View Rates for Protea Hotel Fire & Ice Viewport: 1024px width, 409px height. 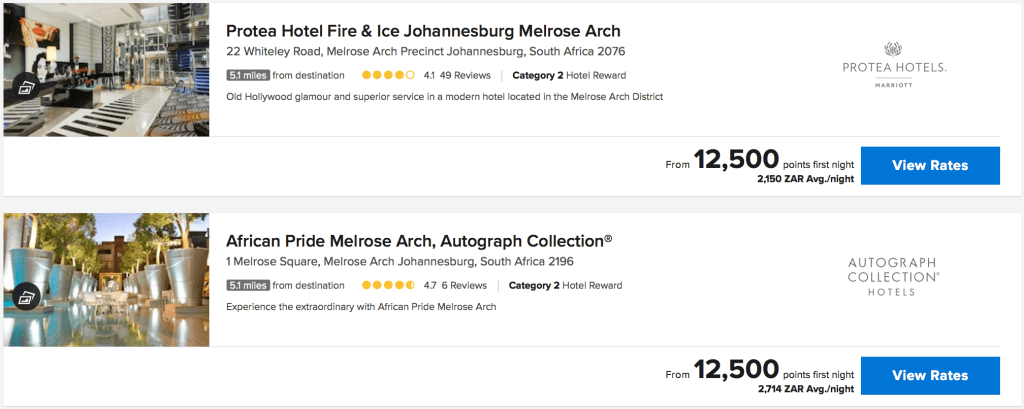click(929, 165)
